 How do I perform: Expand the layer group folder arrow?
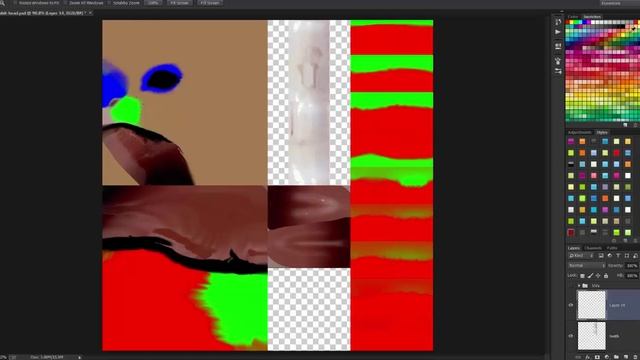click(x=579, y=286)
